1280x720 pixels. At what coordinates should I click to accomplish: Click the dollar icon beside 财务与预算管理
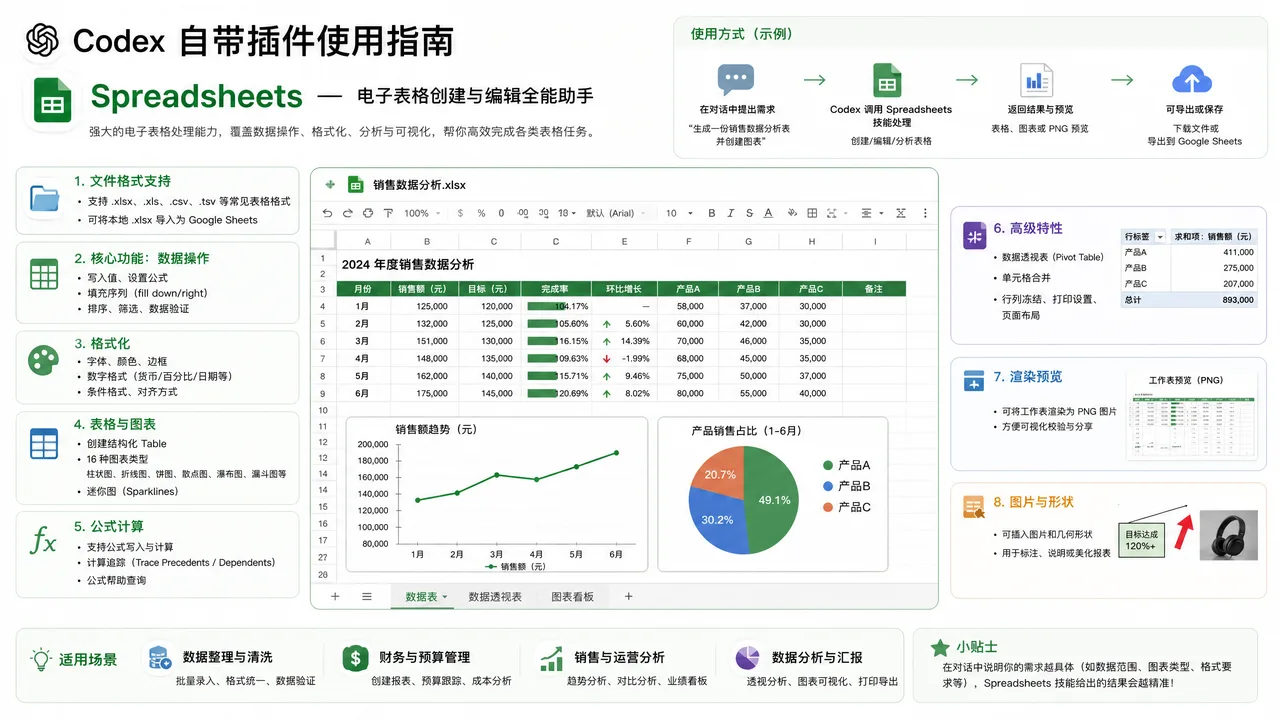[354, 657]
